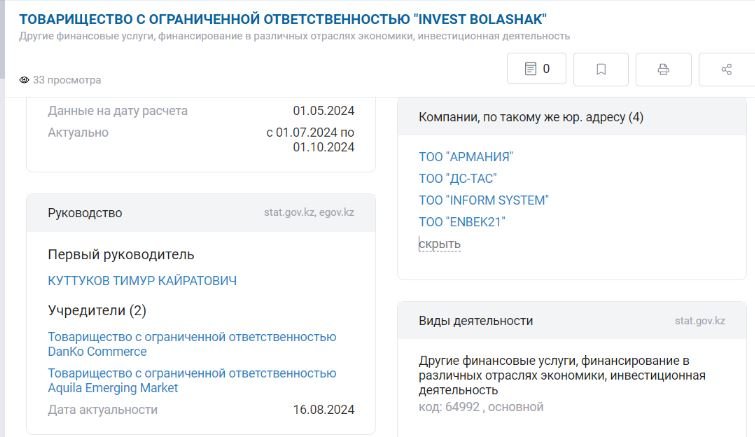Open ТОО "АРМАНИЯ" company link
The image size is (755, 437).
[466, 157]
